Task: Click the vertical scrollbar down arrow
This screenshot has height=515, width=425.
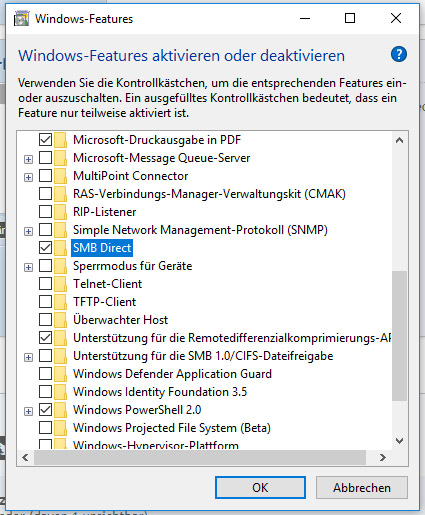Action: click(x=399, y=441)
